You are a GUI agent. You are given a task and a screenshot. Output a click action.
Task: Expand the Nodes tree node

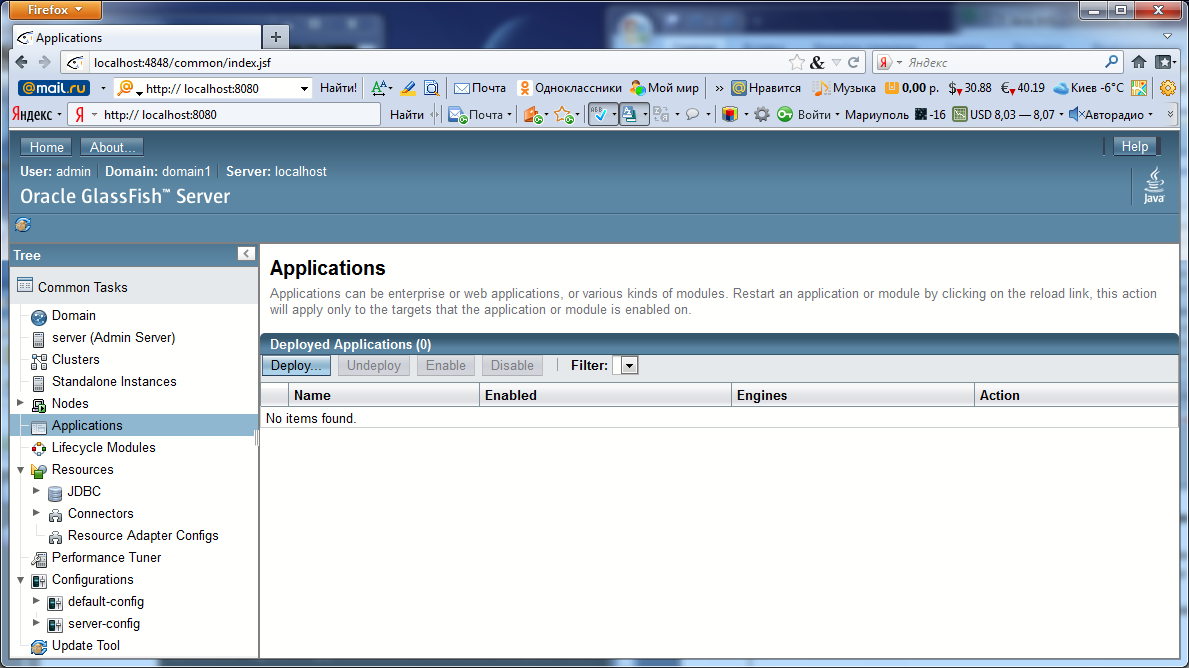[20, 403]
